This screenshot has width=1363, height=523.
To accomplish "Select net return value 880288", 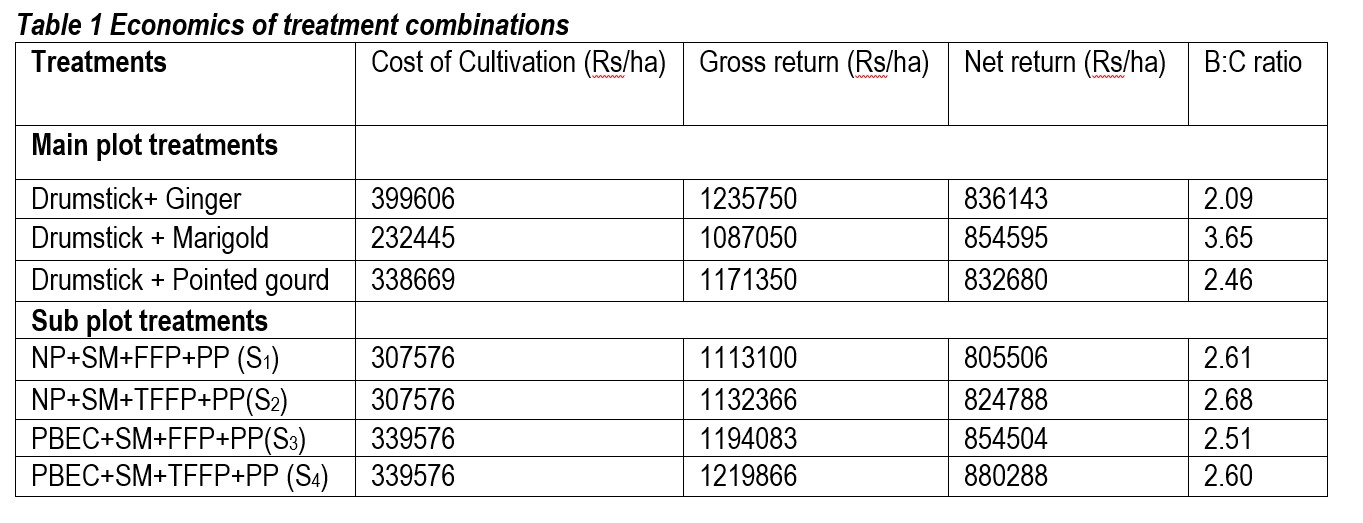I will coord(1006,477).
